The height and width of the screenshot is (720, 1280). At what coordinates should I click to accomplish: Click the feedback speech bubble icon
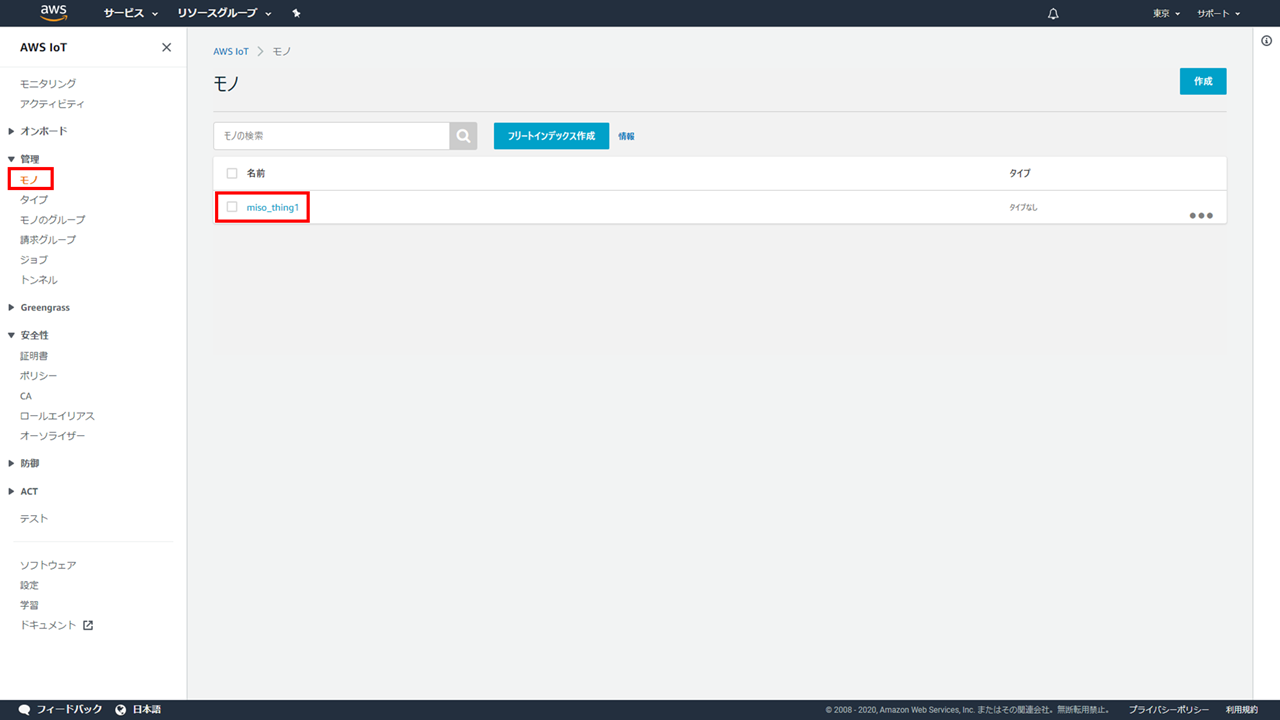point(24,709)
